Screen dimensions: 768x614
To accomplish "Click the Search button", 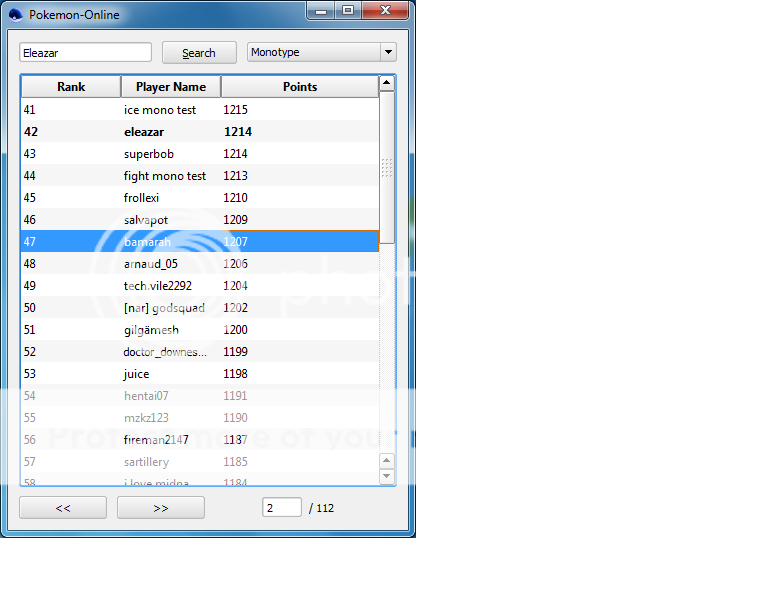I will (199, 53).
